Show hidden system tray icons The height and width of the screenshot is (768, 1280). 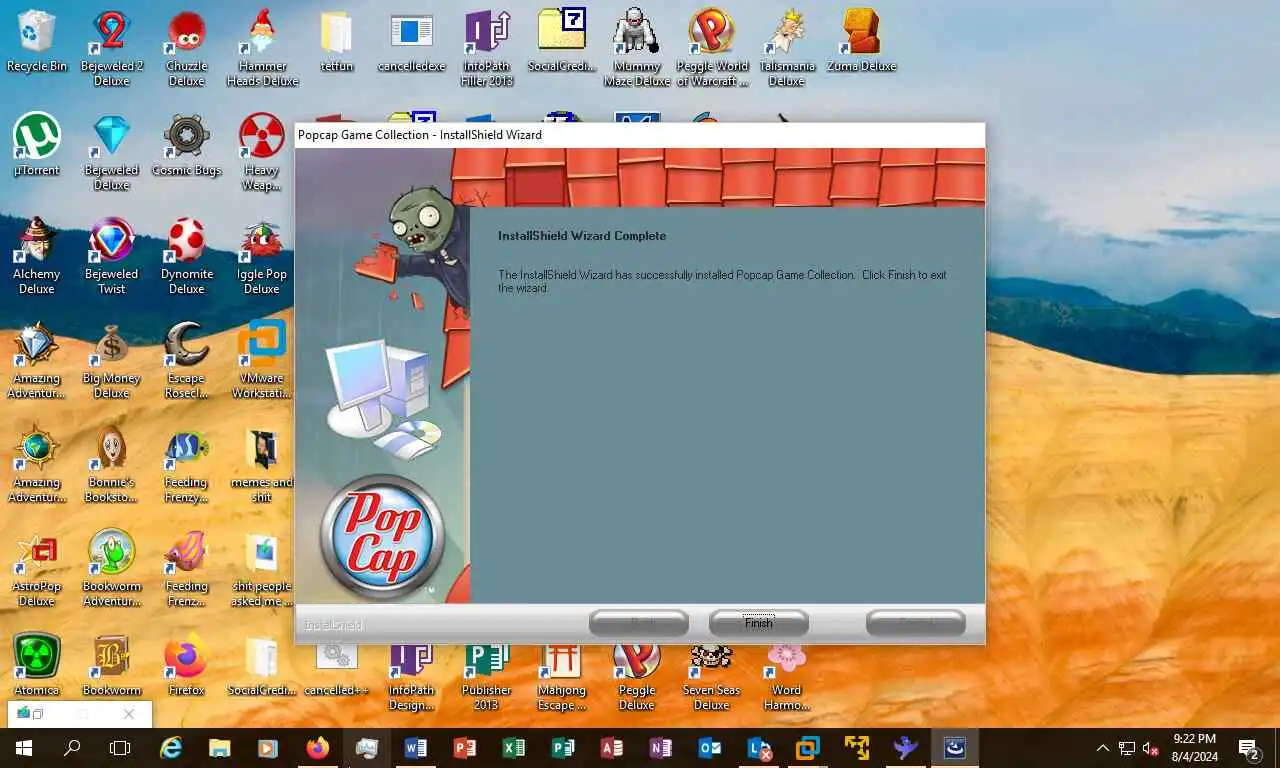click(x=1103, y=748)
